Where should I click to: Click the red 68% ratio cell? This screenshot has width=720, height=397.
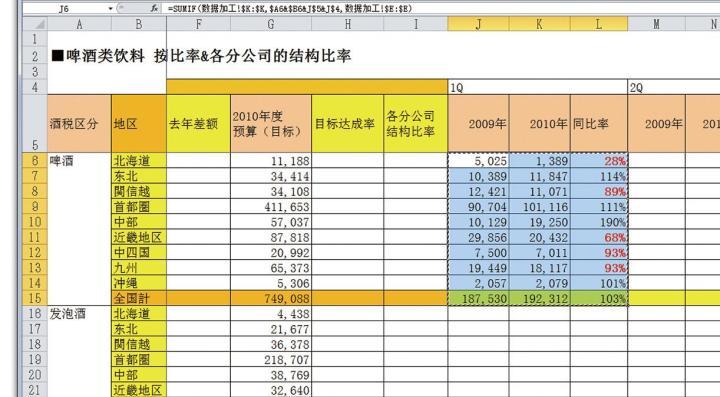599,237
